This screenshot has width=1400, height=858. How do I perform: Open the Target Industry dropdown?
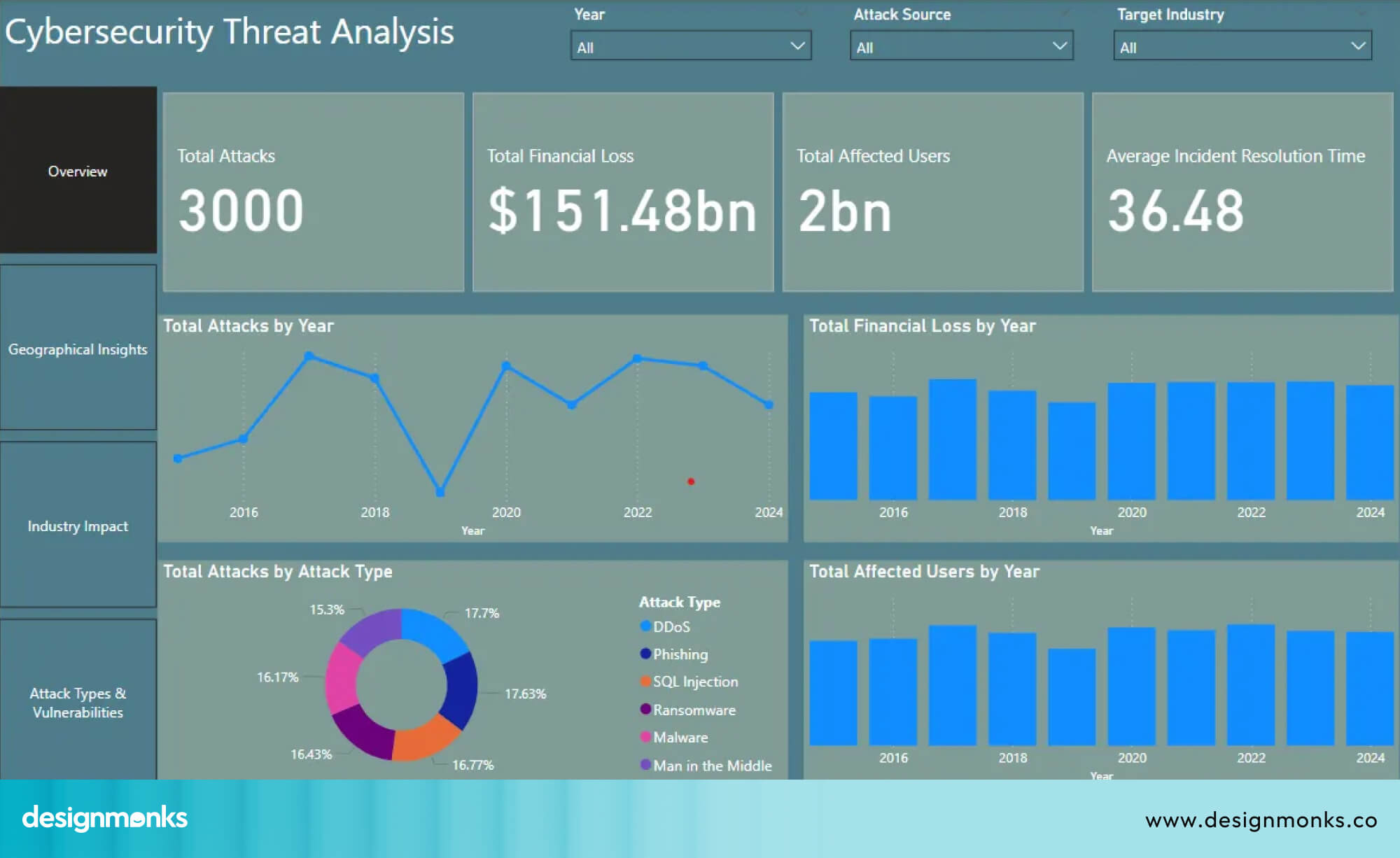click(1242, 46)
